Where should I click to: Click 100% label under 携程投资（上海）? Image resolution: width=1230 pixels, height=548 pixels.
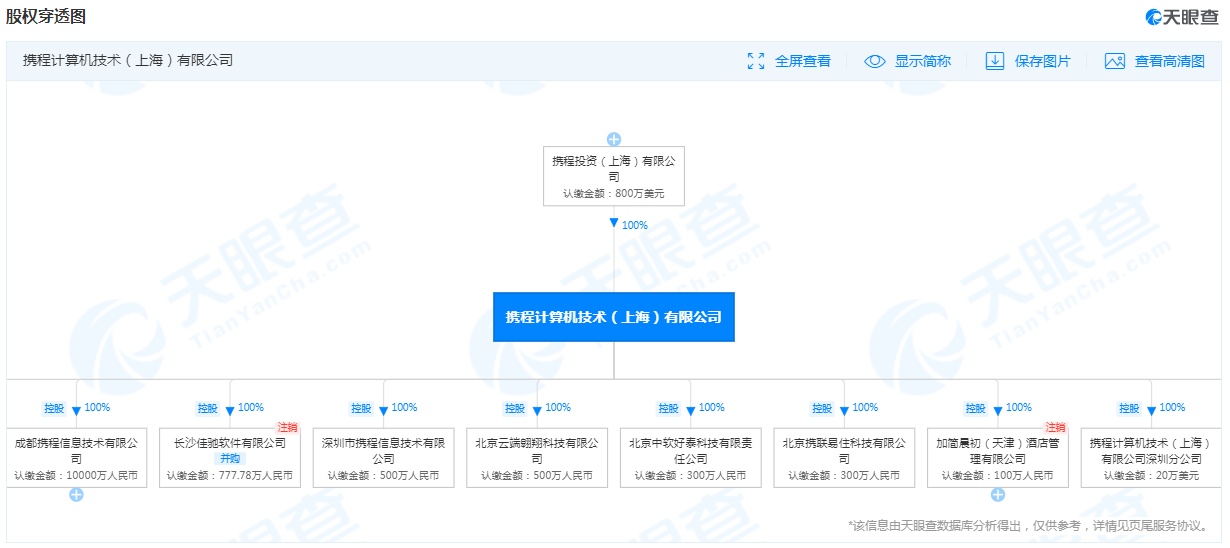[635, 226]
